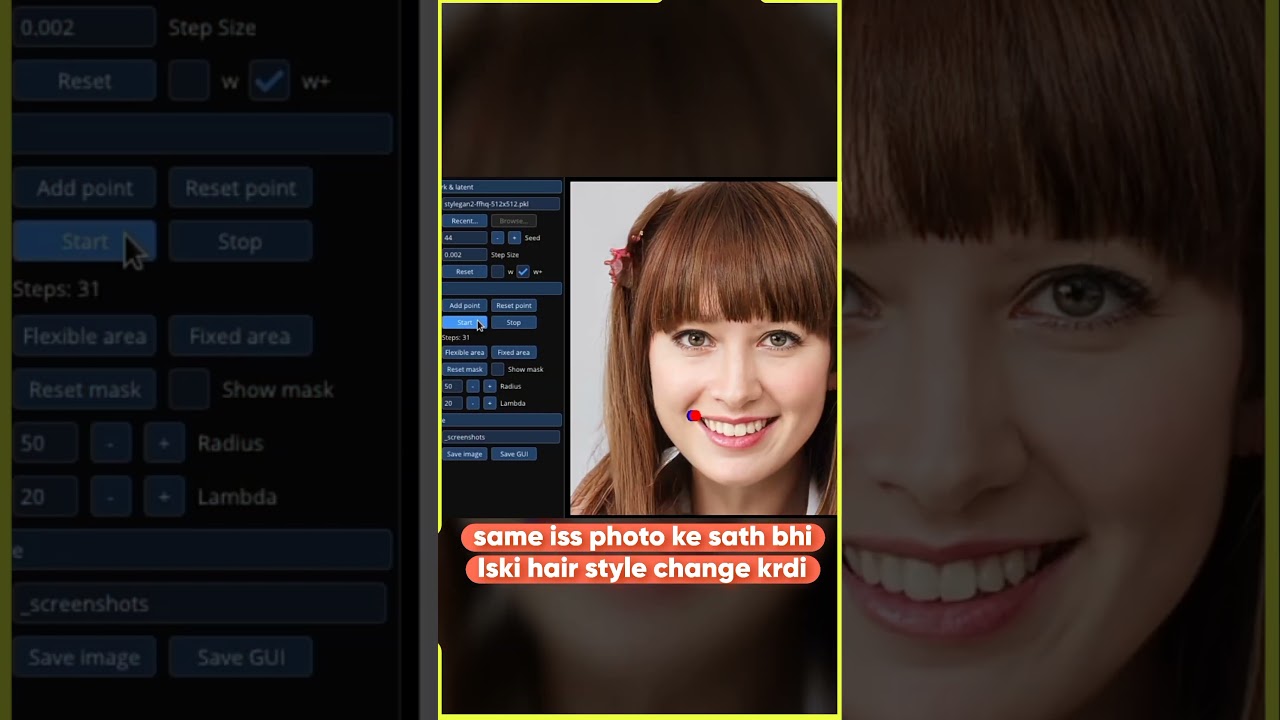Decrease the Seed value with minus button

pyautogui.click(x=497, y=238)
